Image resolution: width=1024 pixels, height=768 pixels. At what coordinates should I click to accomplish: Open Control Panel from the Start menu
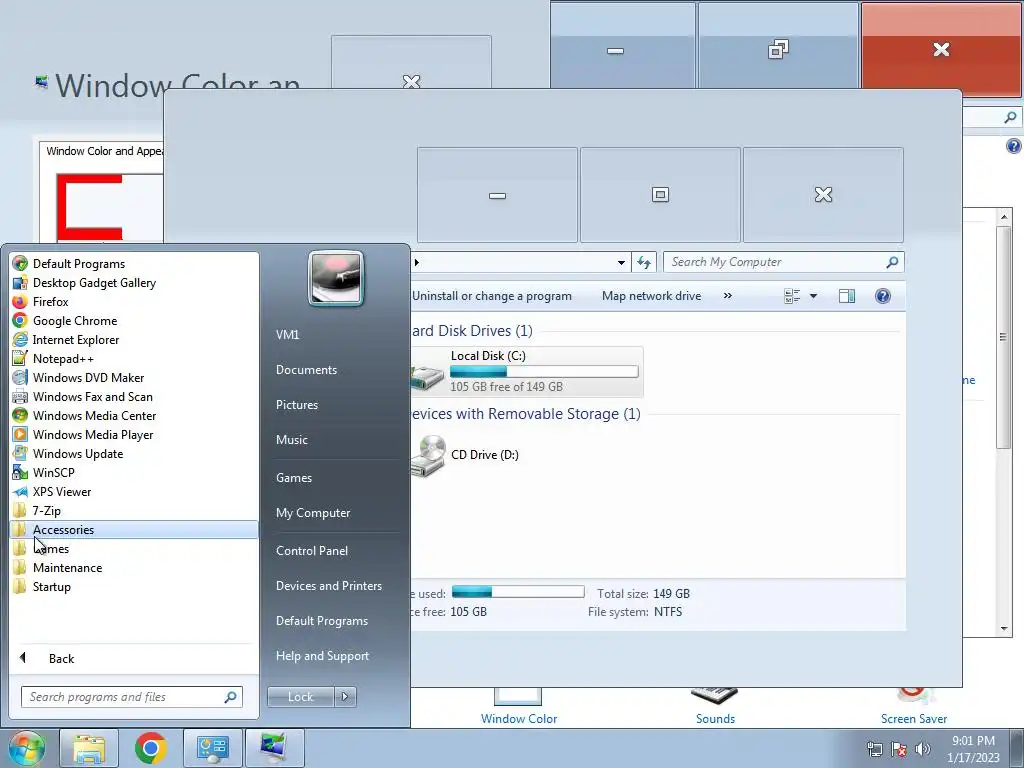(312, 551)
